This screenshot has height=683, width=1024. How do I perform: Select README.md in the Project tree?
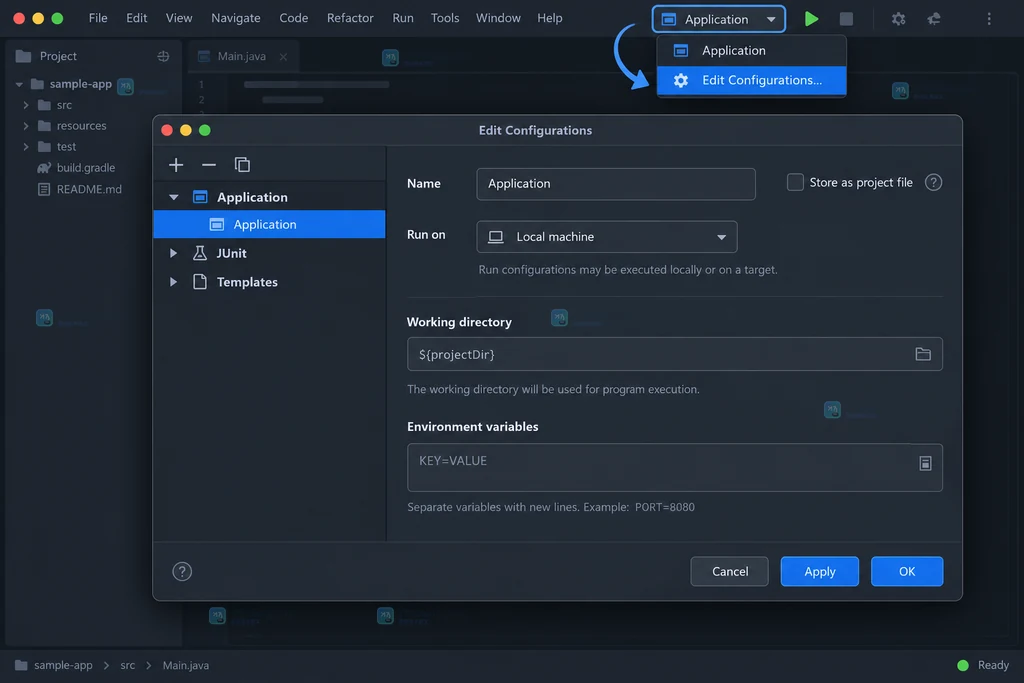89,189
